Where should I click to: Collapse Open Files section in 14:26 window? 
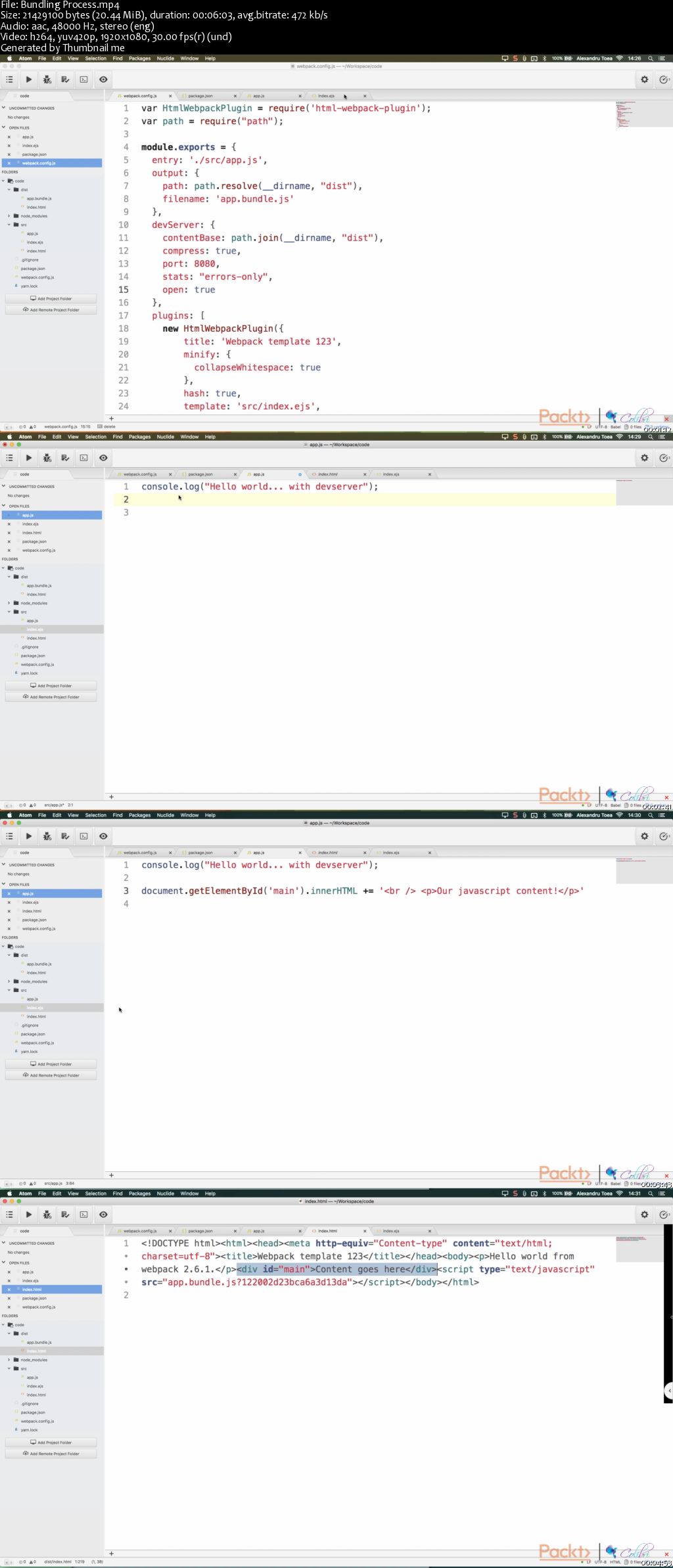pos(4,128)
